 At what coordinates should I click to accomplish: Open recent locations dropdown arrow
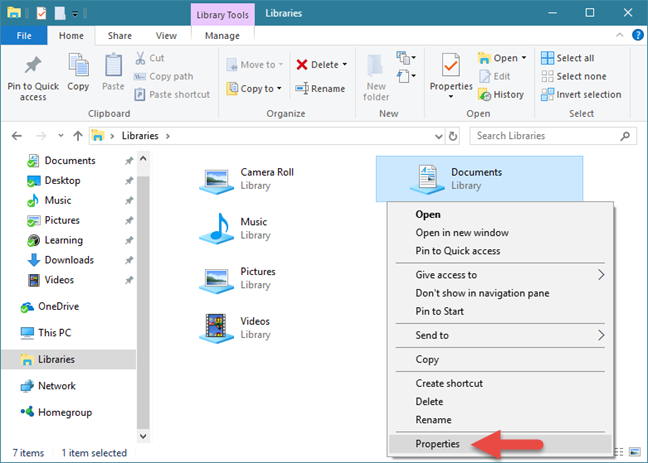(61, 136)
